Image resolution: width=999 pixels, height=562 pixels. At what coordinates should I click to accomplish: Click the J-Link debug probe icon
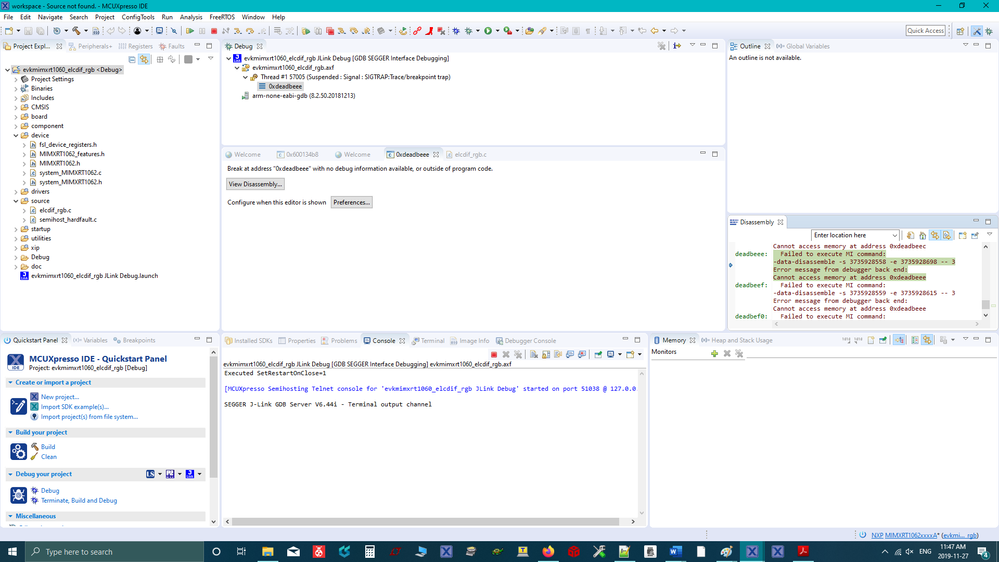[x=190, y=474]
